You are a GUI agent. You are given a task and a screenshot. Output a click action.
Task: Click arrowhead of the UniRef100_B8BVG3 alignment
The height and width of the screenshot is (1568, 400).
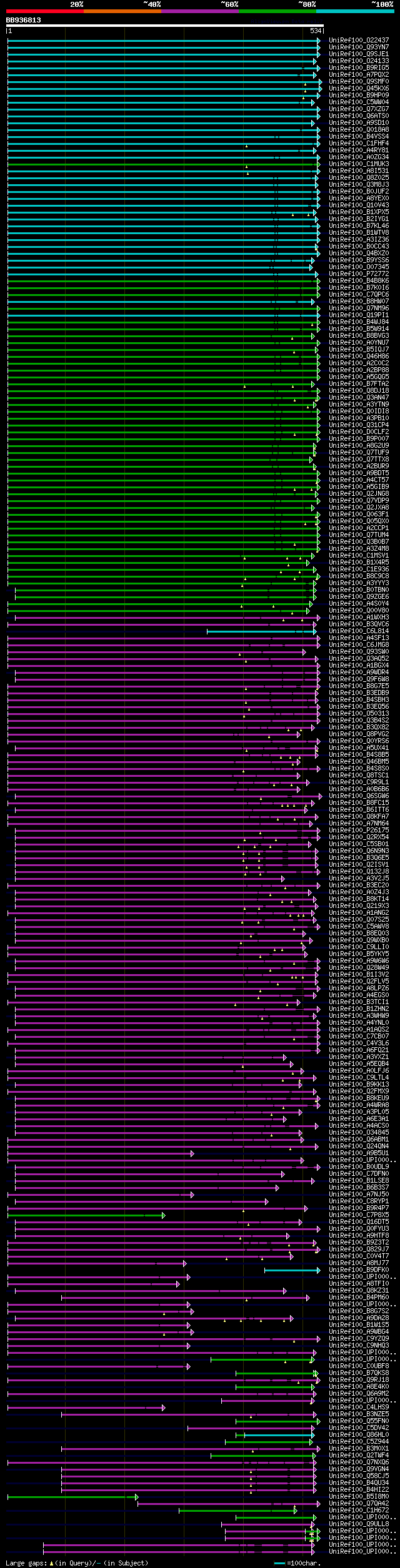coord(313,336)
